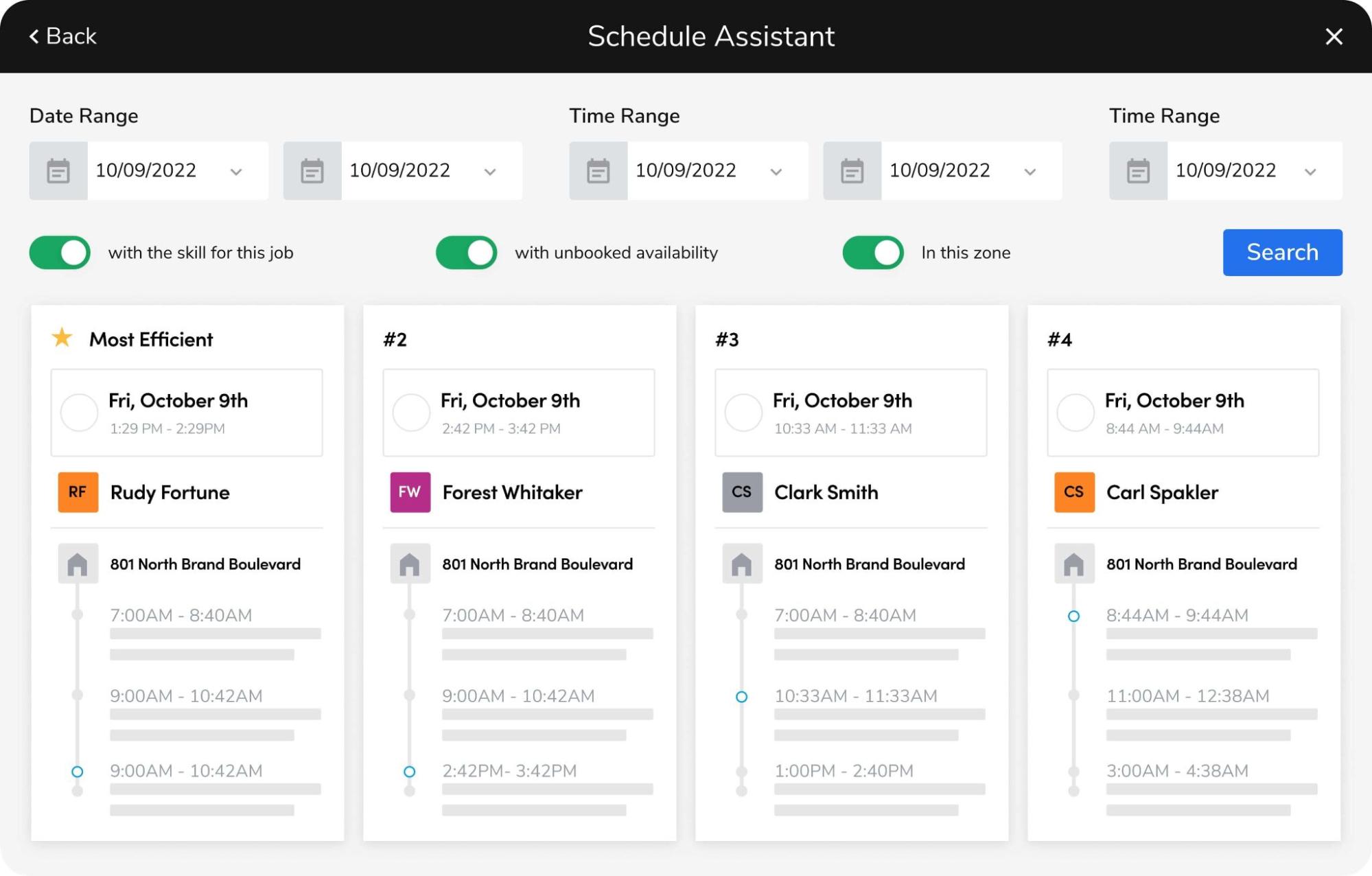
Task: Click the calendar icon on the first Date Range field
Action: (58, 170)
